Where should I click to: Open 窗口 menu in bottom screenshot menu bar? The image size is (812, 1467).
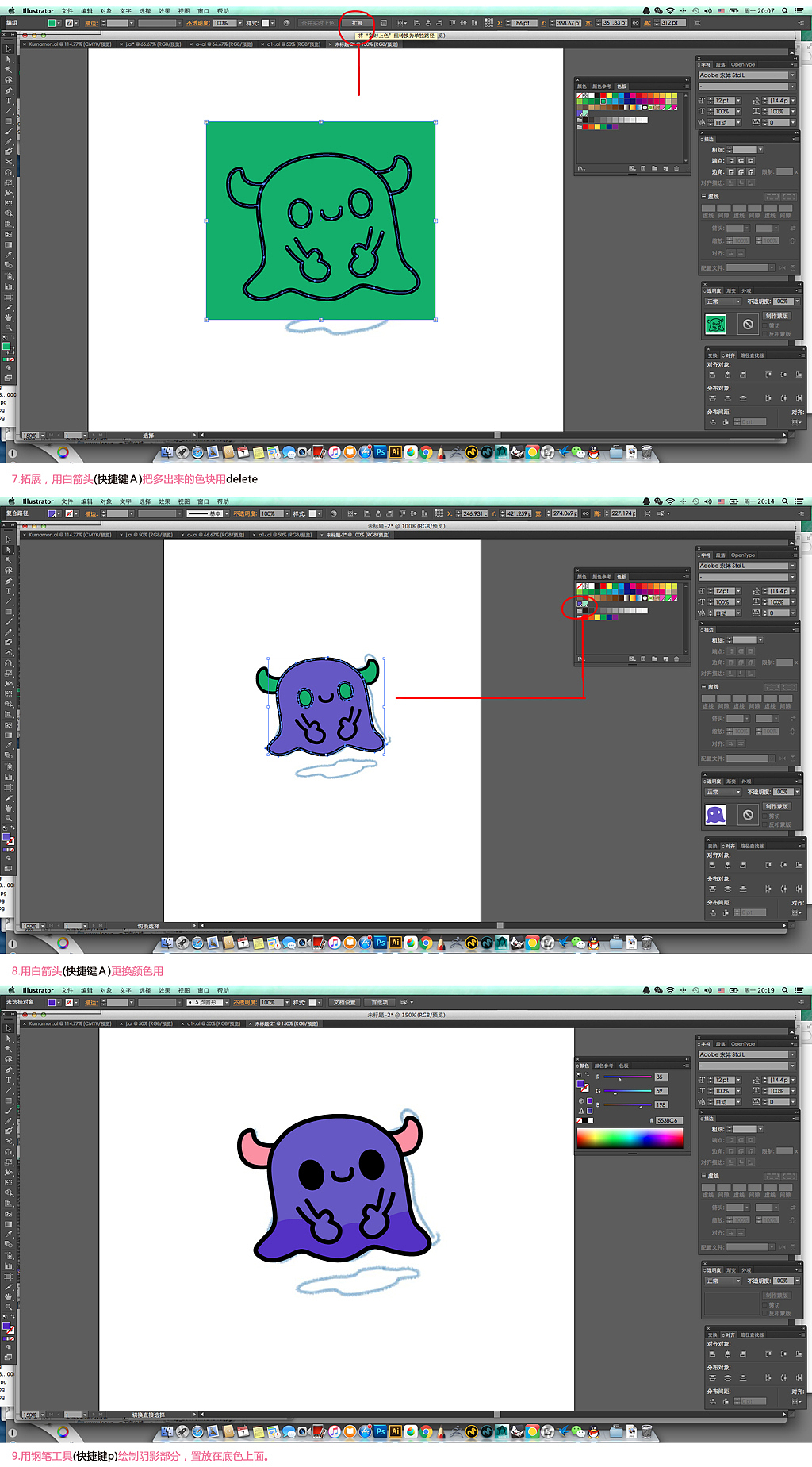[x=203, y=990]
